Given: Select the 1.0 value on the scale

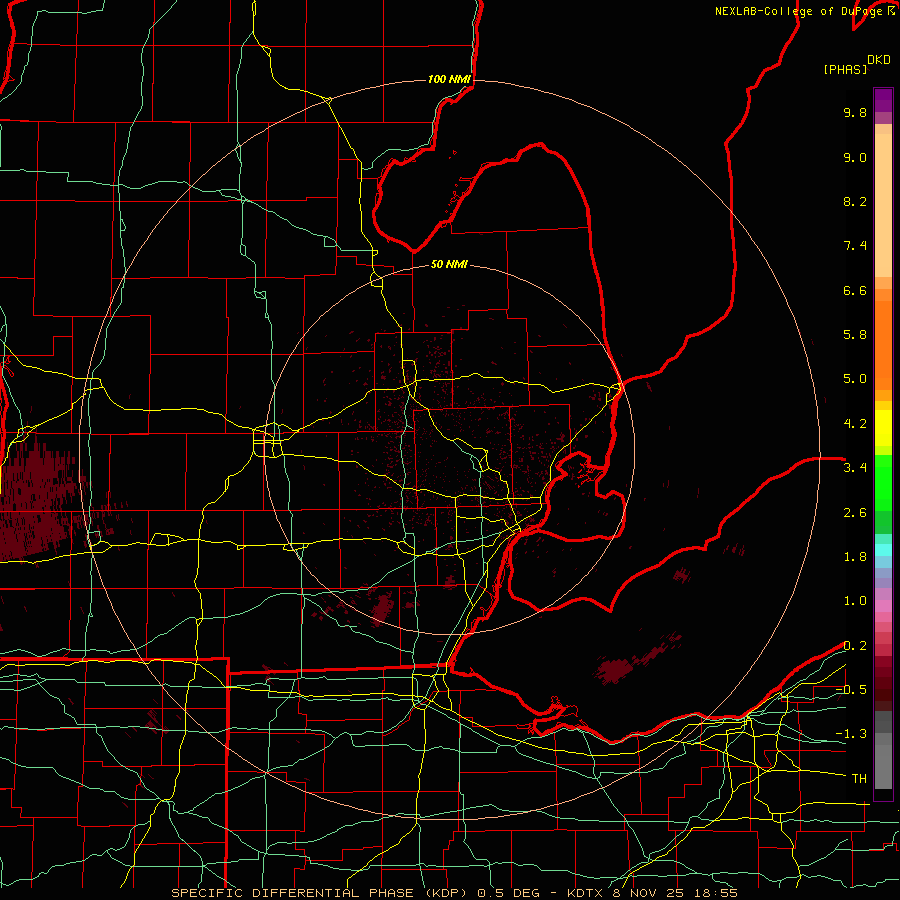Looking at the screenshot, I should (855, 601).
